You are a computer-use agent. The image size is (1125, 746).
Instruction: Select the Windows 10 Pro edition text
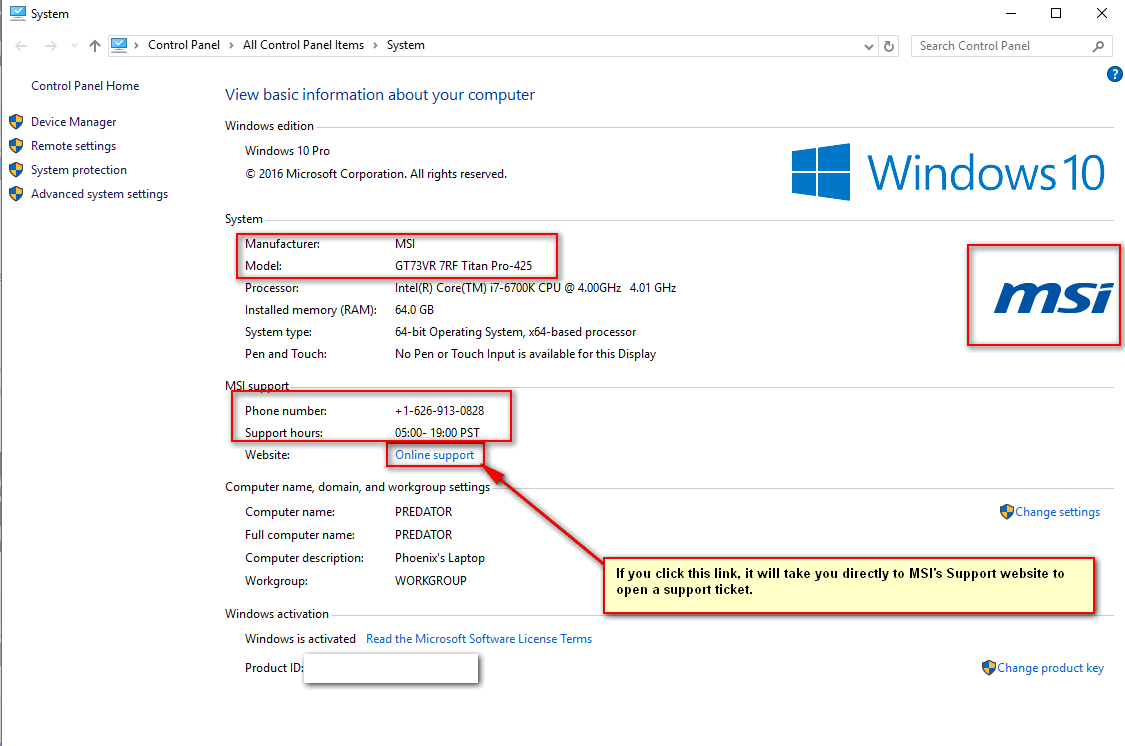click(287, 151)
